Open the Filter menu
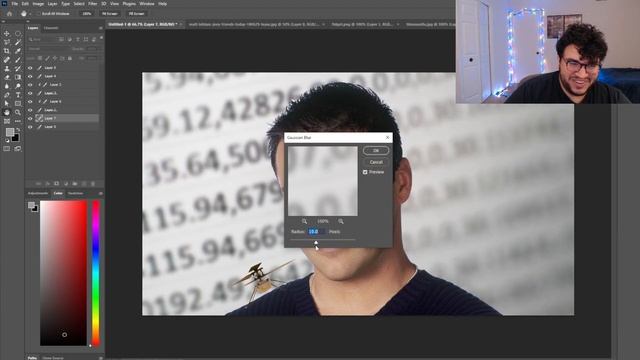 click(93, 4)
